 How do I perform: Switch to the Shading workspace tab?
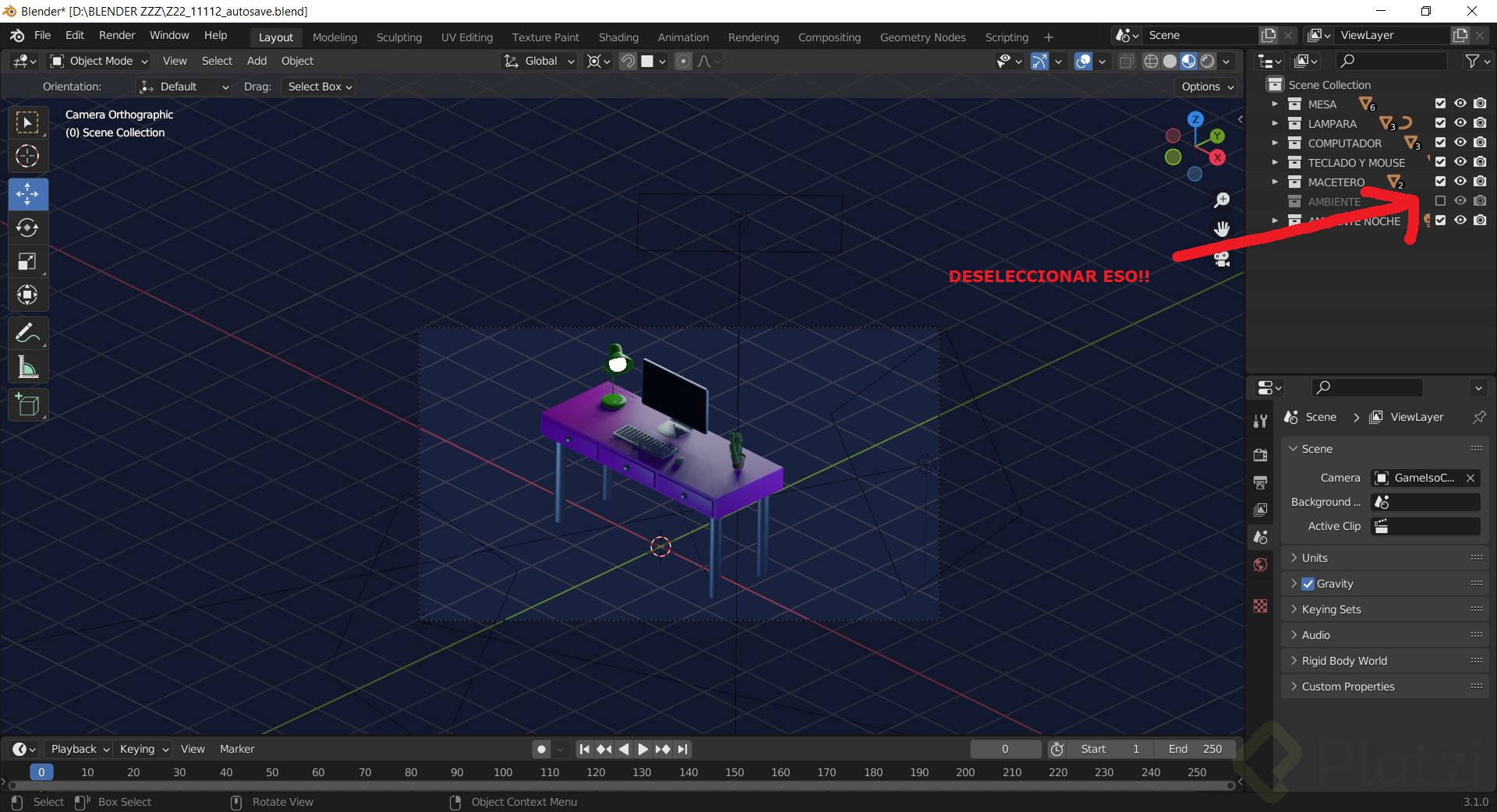tap(618, 37)
